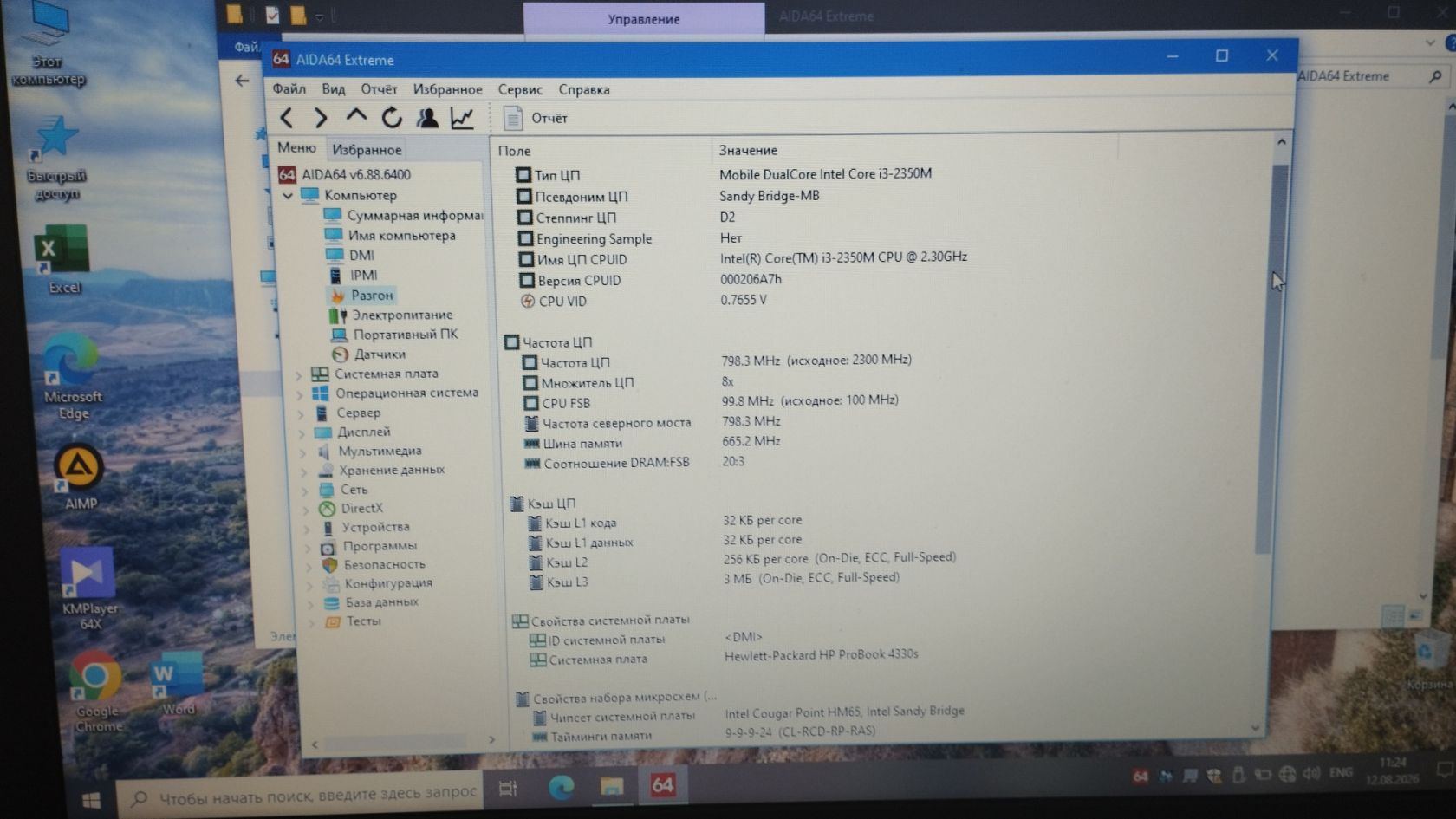The height and width of the screenshot is (819, 1456).
Task: Open the user profile toolbar icon
Action: (427, 118)
